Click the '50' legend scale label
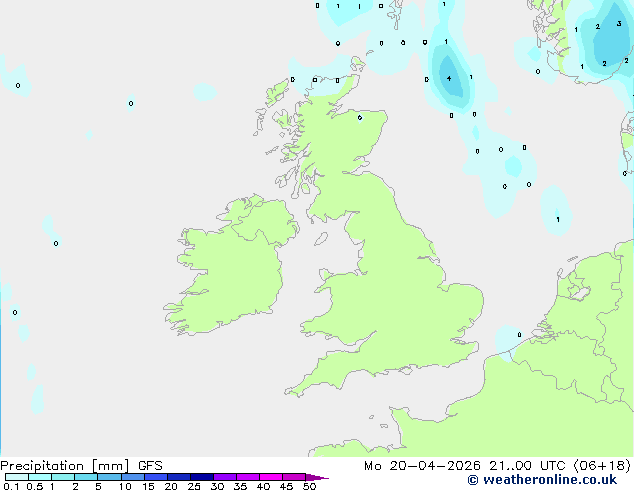This screenshot has width=634, height=490. point(309,486)
